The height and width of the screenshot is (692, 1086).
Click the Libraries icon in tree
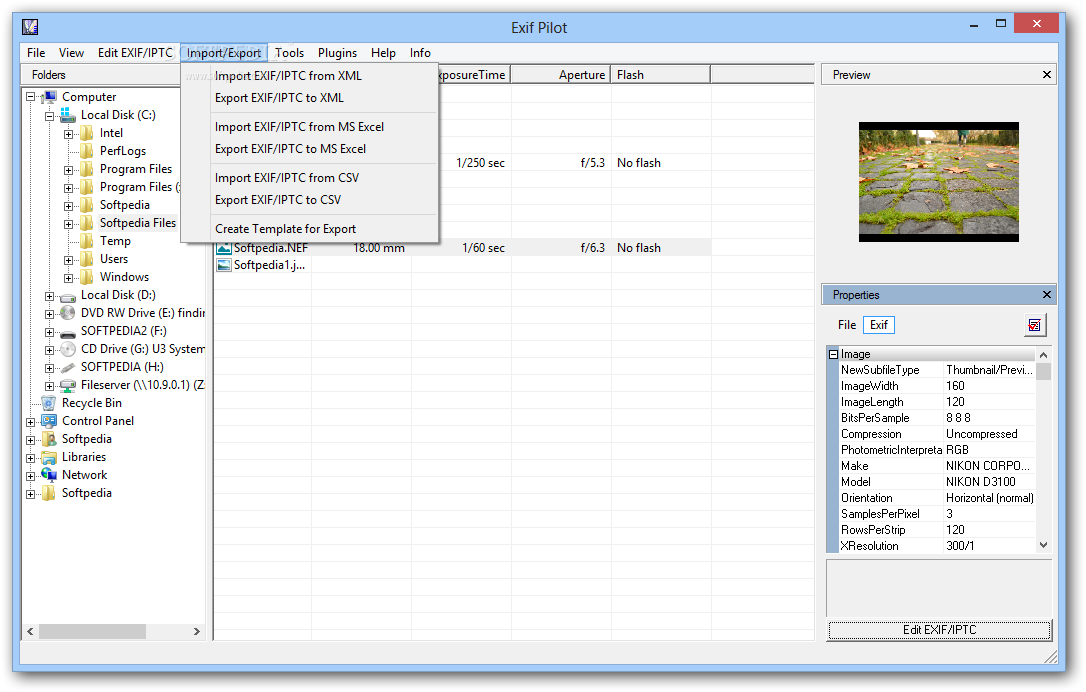click(49, 457)
